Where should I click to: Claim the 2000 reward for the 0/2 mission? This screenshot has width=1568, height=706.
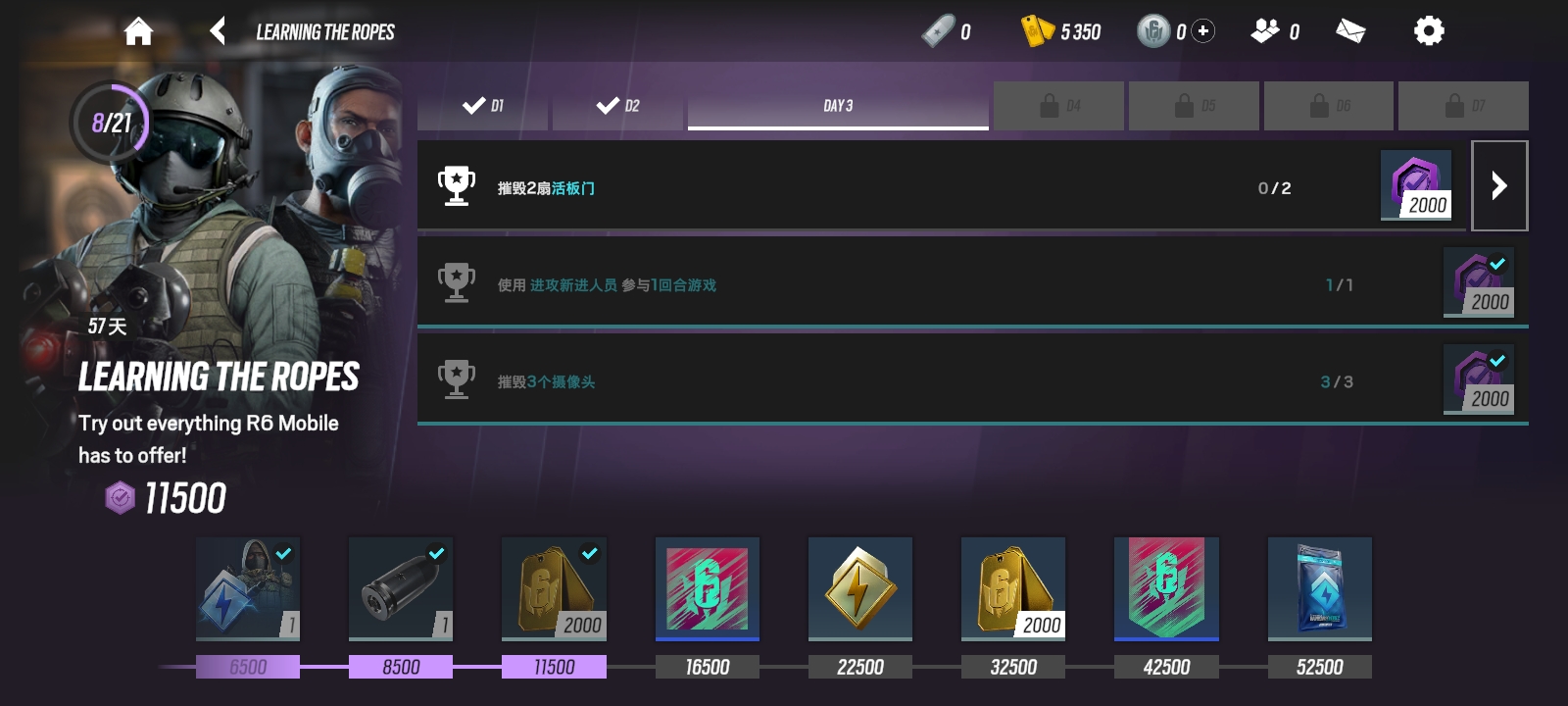click(1416, 184)
